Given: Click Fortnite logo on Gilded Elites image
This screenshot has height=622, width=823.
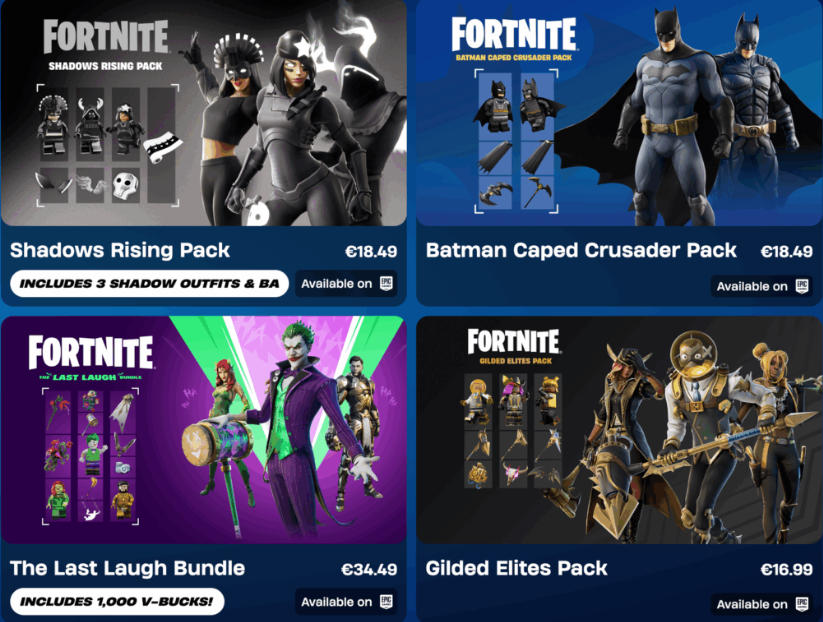Looking at the screenshot, I should point(513,342).
